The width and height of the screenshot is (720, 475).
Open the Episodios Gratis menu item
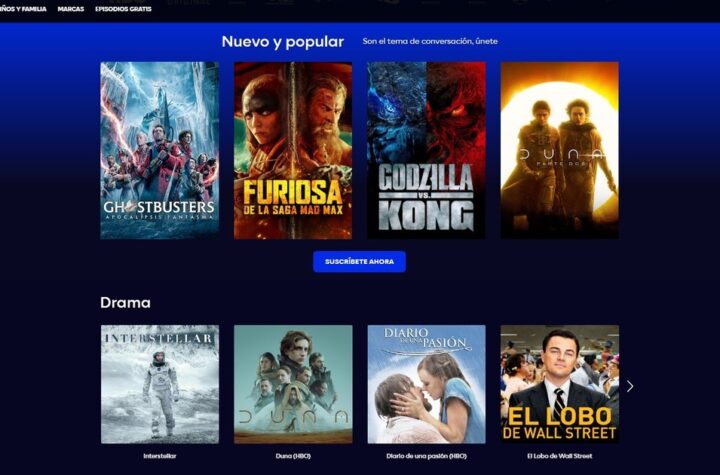[x=123, y=9]
